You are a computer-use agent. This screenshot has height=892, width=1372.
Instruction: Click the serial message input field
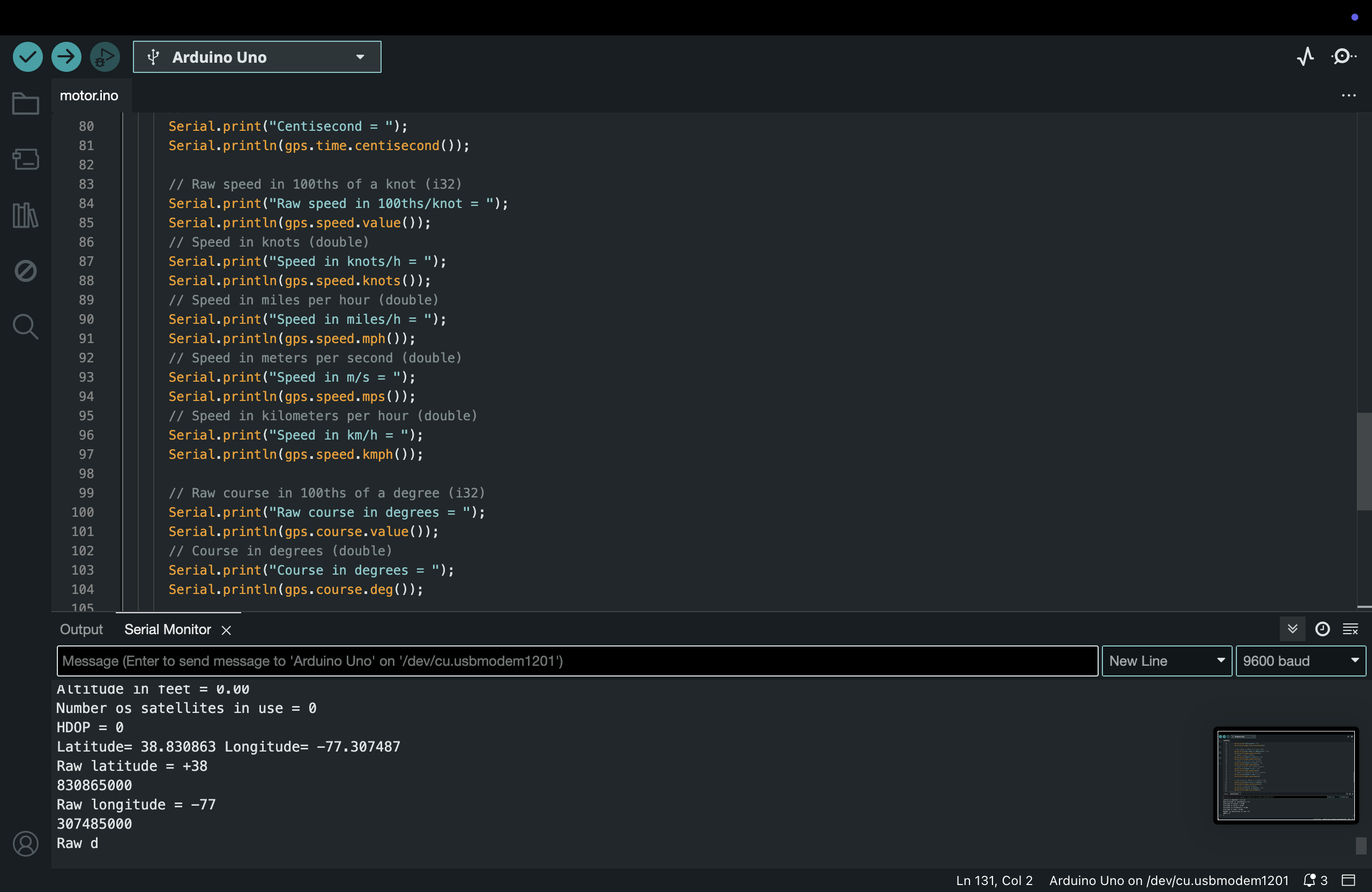577,661
